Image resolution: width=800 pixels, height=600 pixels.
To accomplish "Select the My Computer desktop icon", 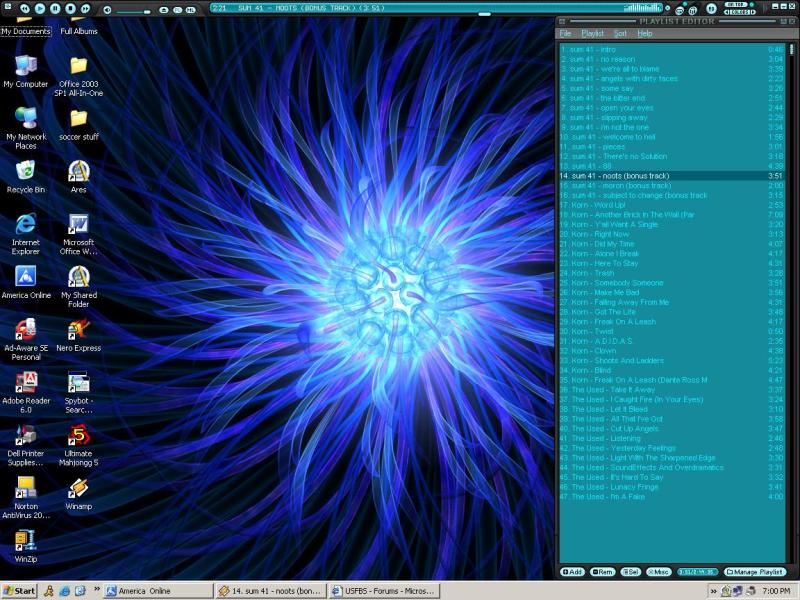I will pos(26,72).
